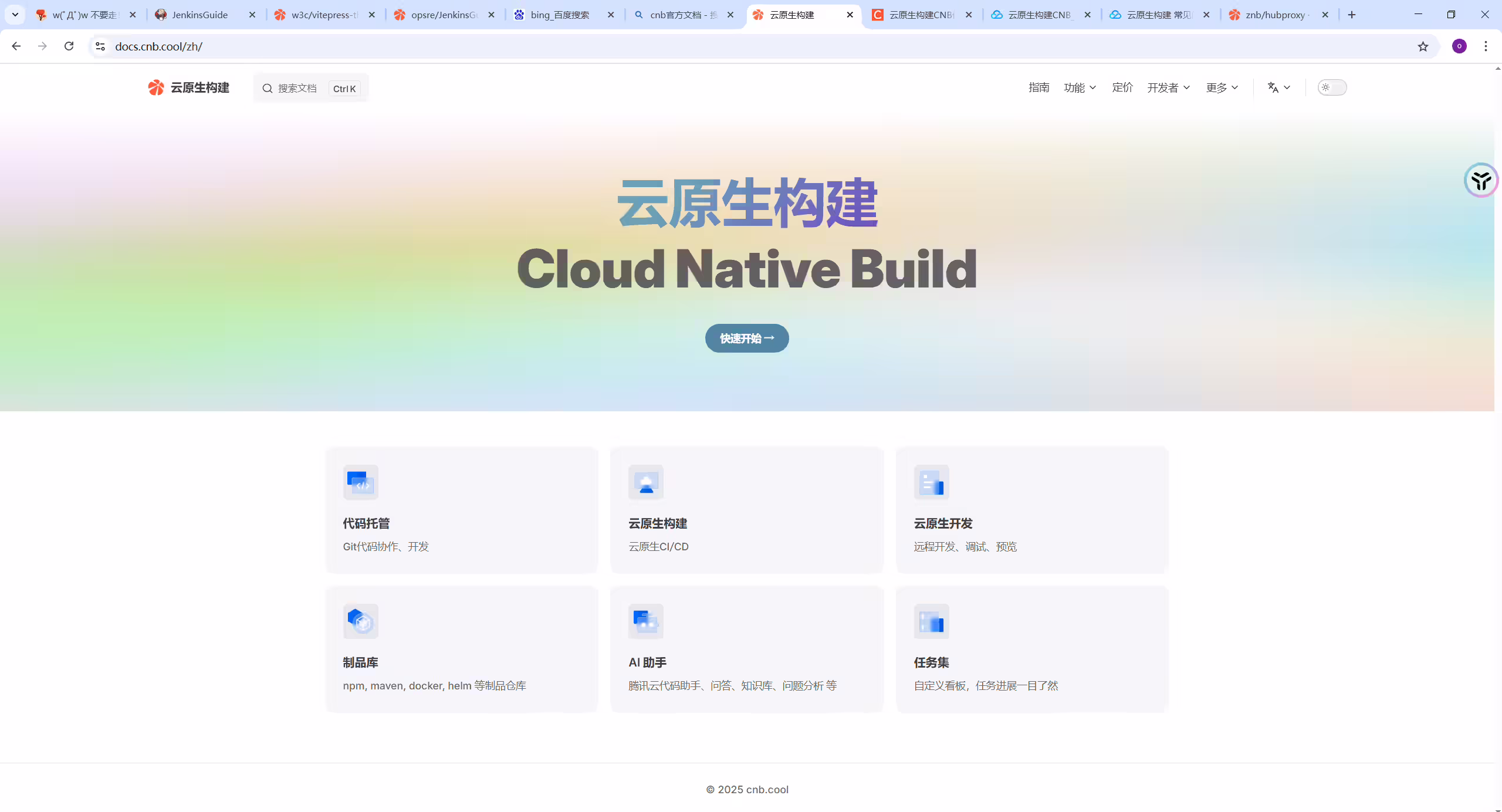
Task: Toggle the light/dark theme switch
Action: pos(1332,87)
